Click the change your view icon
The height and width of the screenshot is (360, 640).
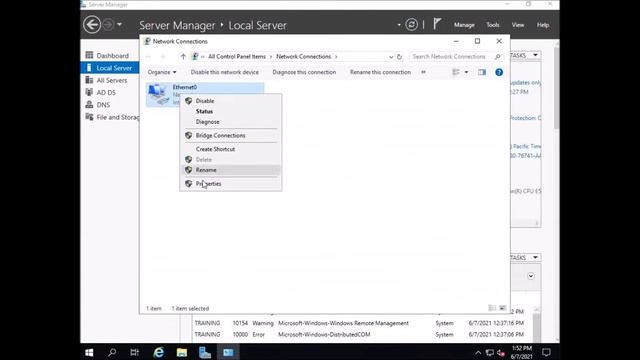click(456, 72)
